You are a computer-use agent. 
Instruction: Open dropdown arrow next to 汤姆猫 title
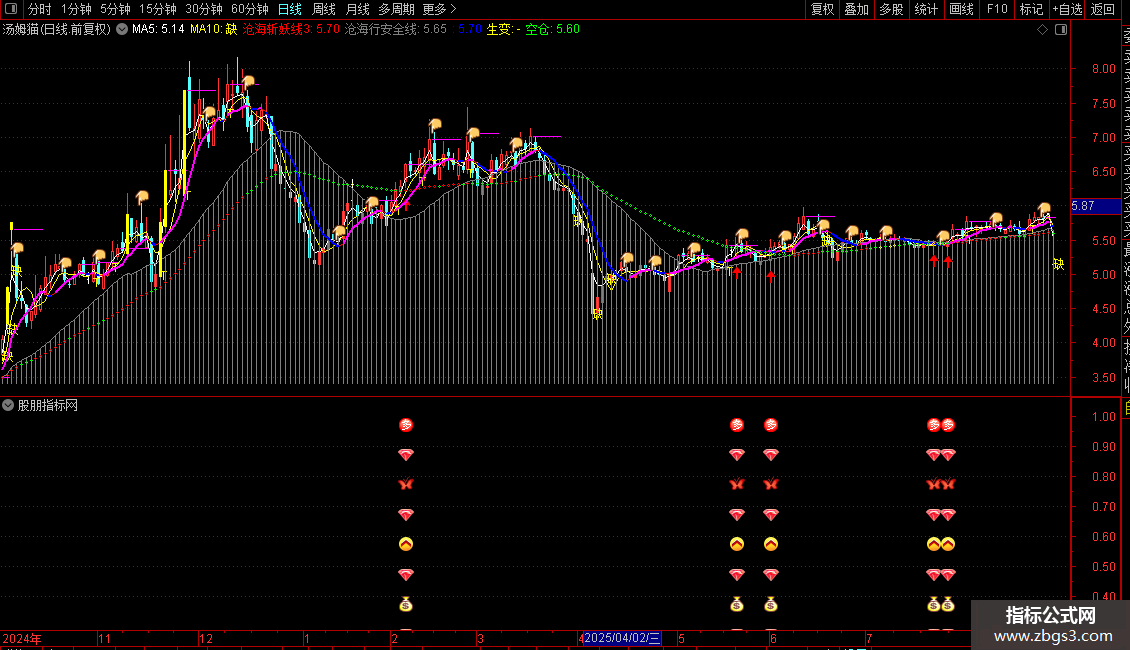(122, 30)
